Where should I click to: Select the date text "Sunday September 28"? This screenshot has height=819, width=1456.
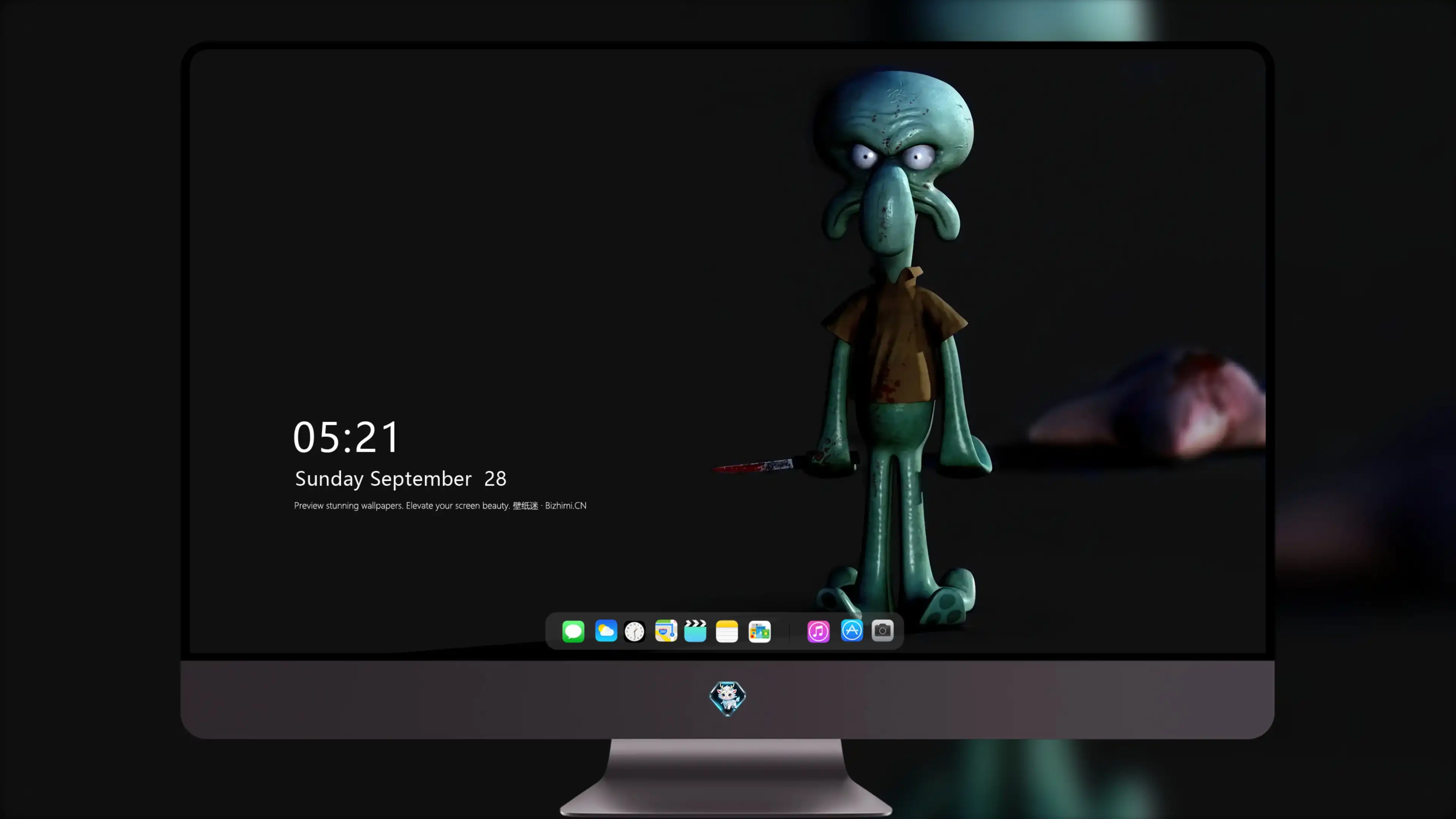pyautogui.click(x=401, y=479)
